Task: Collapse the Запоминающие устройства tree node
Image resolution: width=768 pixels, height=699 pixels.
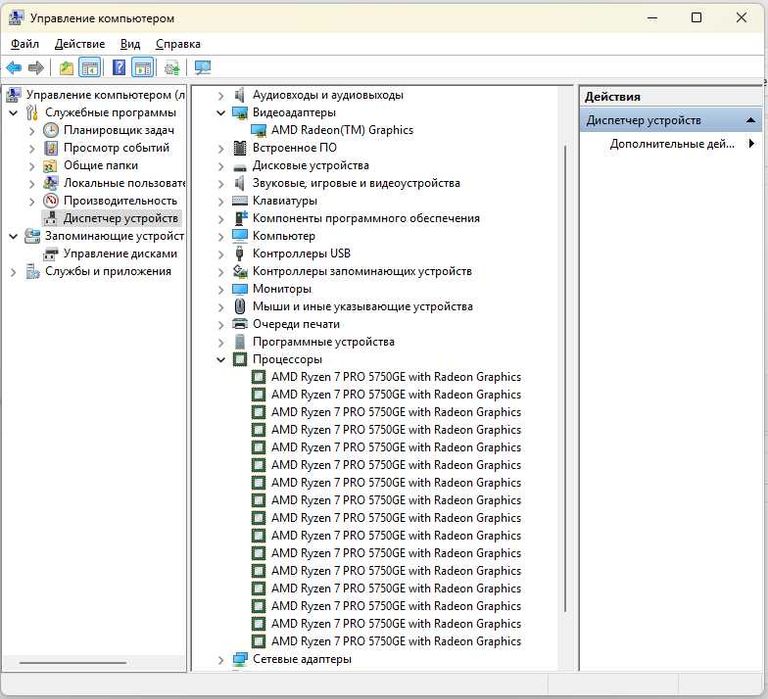Action: 14,237
